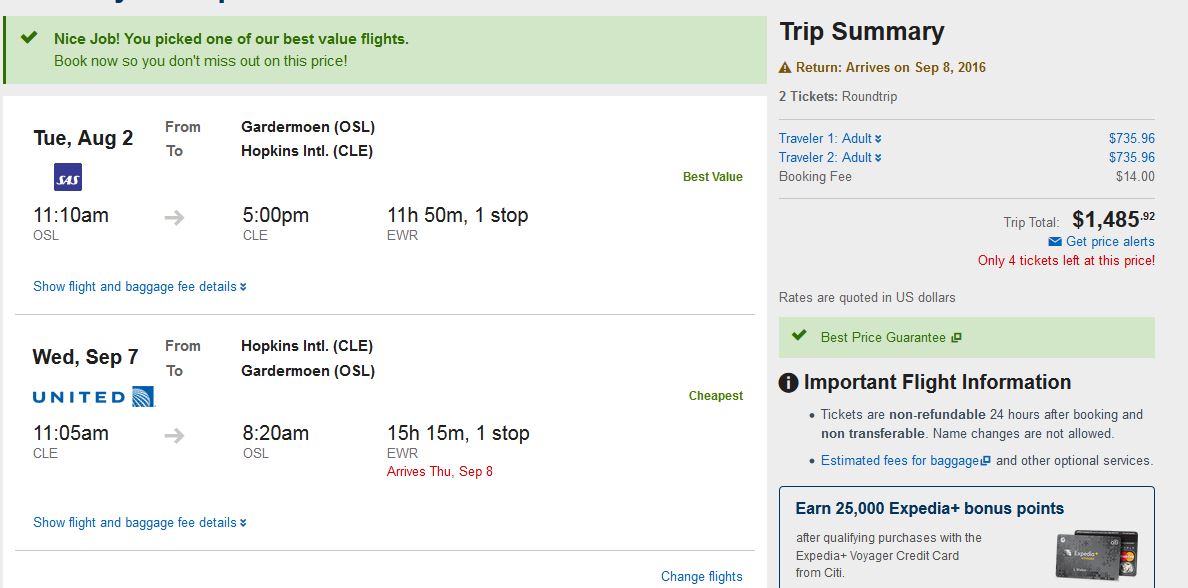Click the popup icon after Best Price Guarantee

[956, 338]
